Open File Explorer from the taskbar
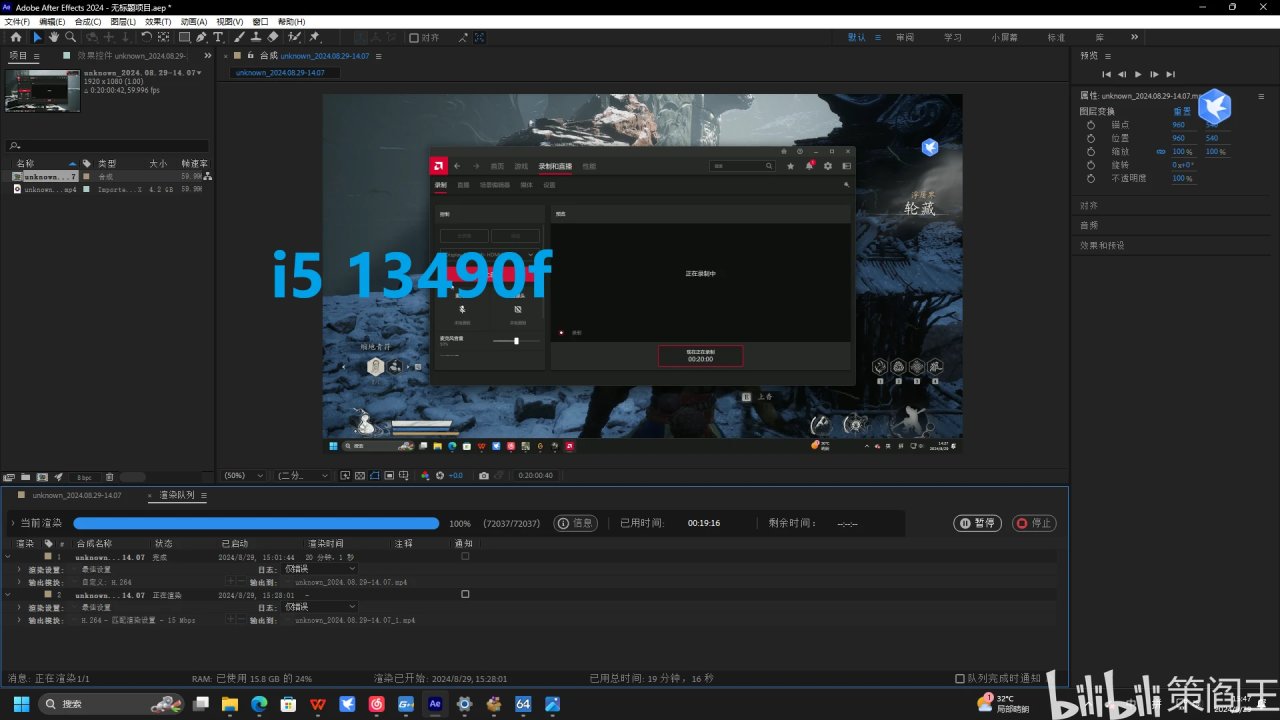The height and width of the screenshot is (720, 1280). (x=229, y=704)
